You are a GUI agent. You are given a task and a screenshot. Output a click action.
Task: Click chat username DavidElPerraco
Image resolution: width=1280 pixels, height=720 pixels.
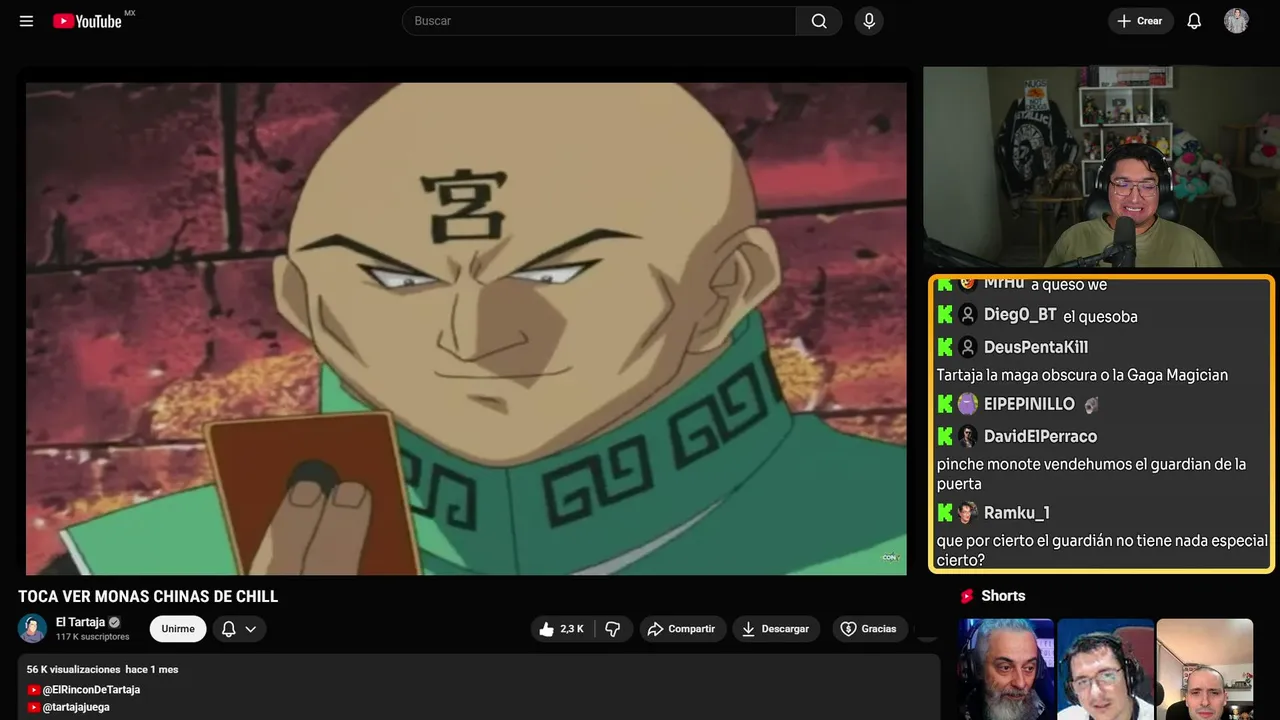click(1040, 436)
